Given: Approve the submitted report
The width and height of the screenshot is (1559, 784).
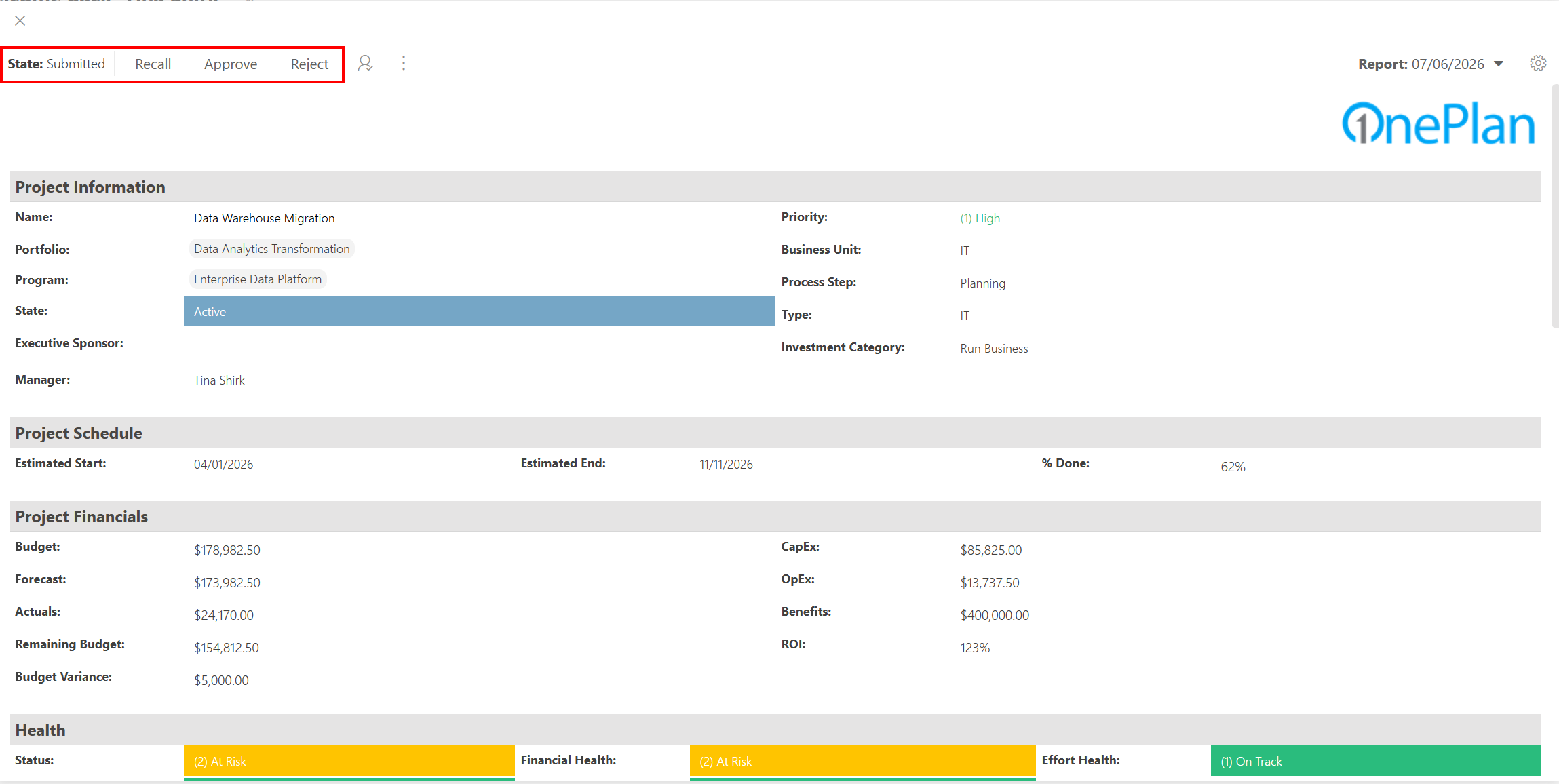Looking at the screenshot, I should pos(231,64).
